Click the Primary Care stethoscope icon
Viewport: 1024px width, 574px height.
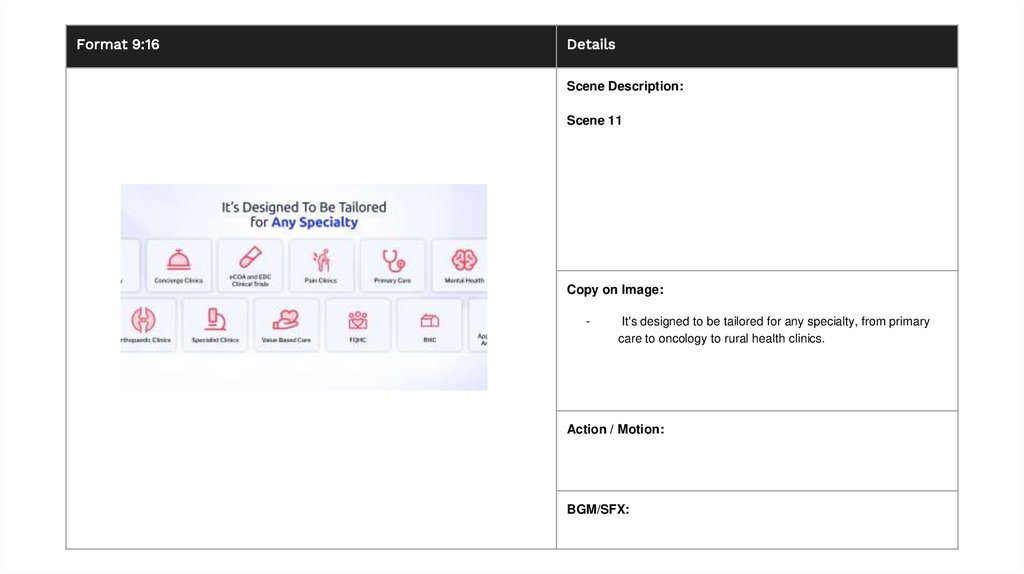coord(393,261)
